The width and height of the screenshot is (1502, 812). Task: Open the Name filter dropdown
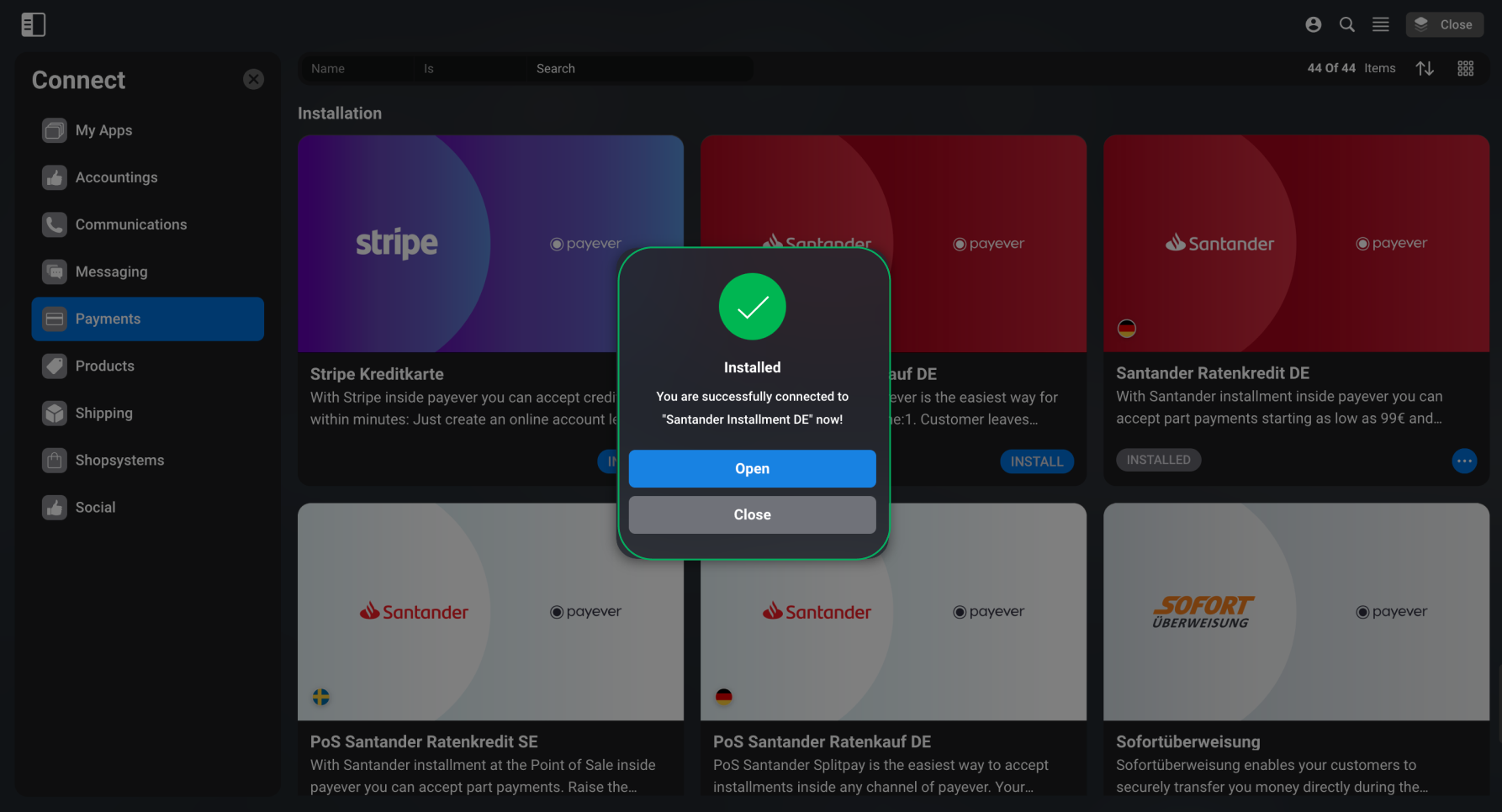coord(357,68)
